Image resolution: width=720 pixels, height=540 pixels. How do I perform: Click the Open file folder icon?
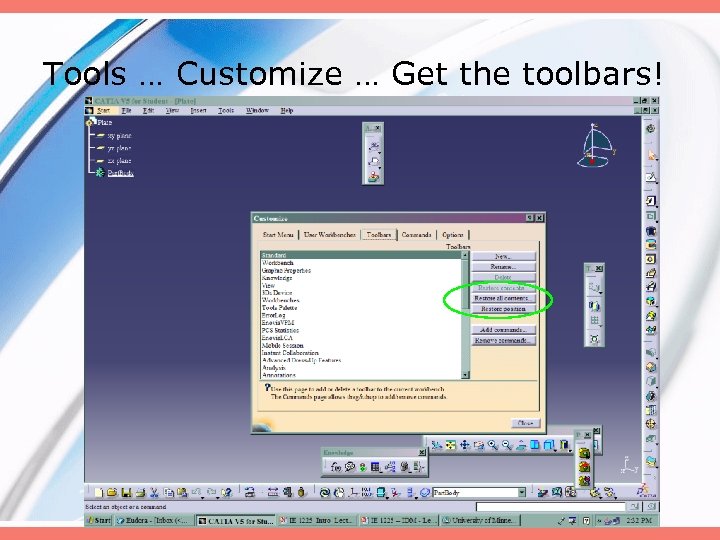(x=112, y=493)
